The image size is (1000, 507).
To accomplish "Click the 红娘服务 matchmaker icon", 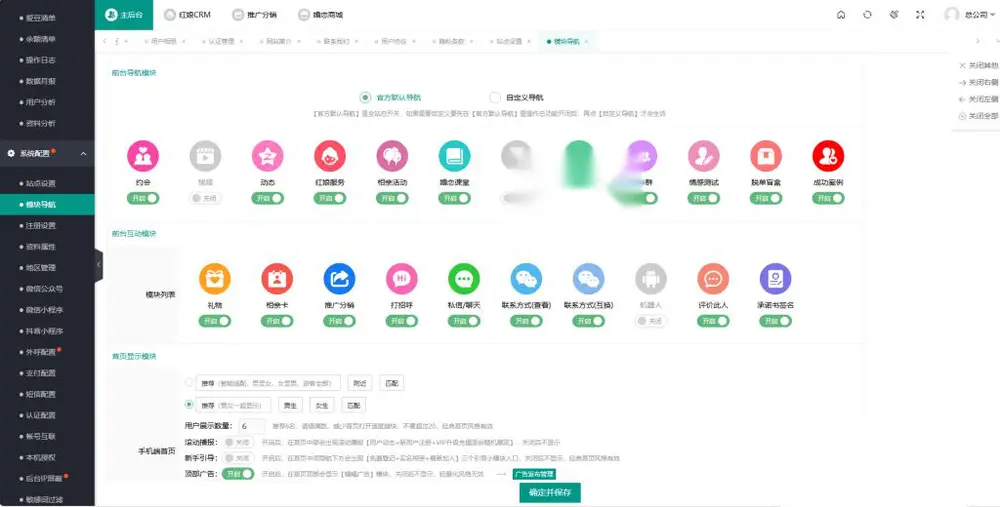I will tap(330, 156).
